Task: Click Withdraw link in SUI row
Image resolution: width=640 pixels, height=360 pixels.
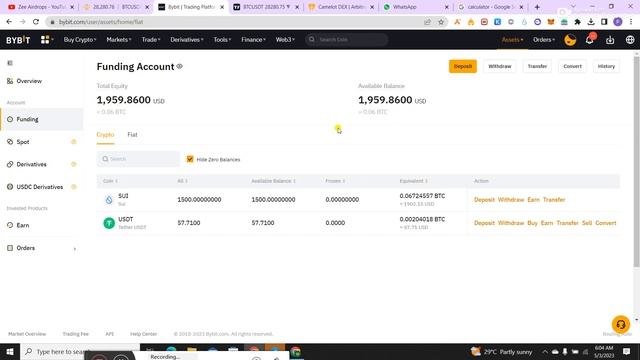Action: 511,200
